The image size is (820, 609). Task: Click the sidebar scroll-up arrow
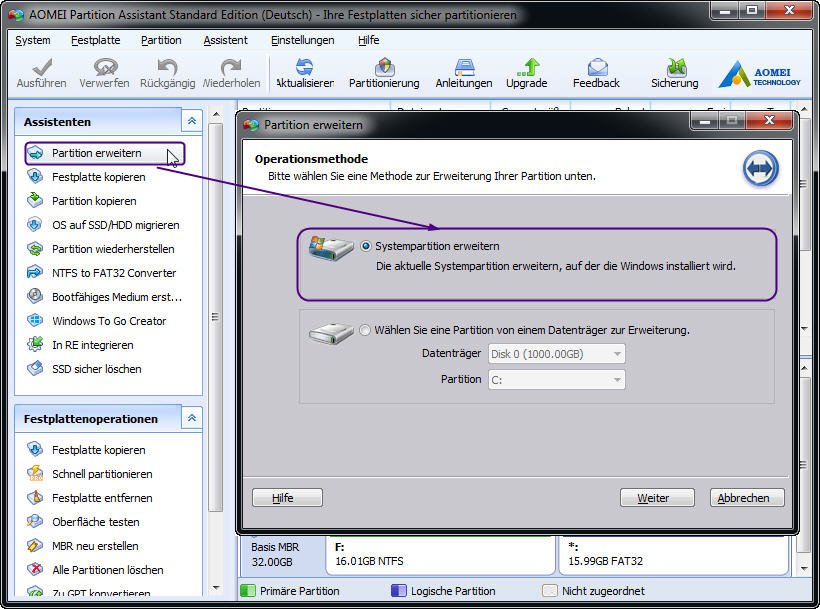(217, 114)
